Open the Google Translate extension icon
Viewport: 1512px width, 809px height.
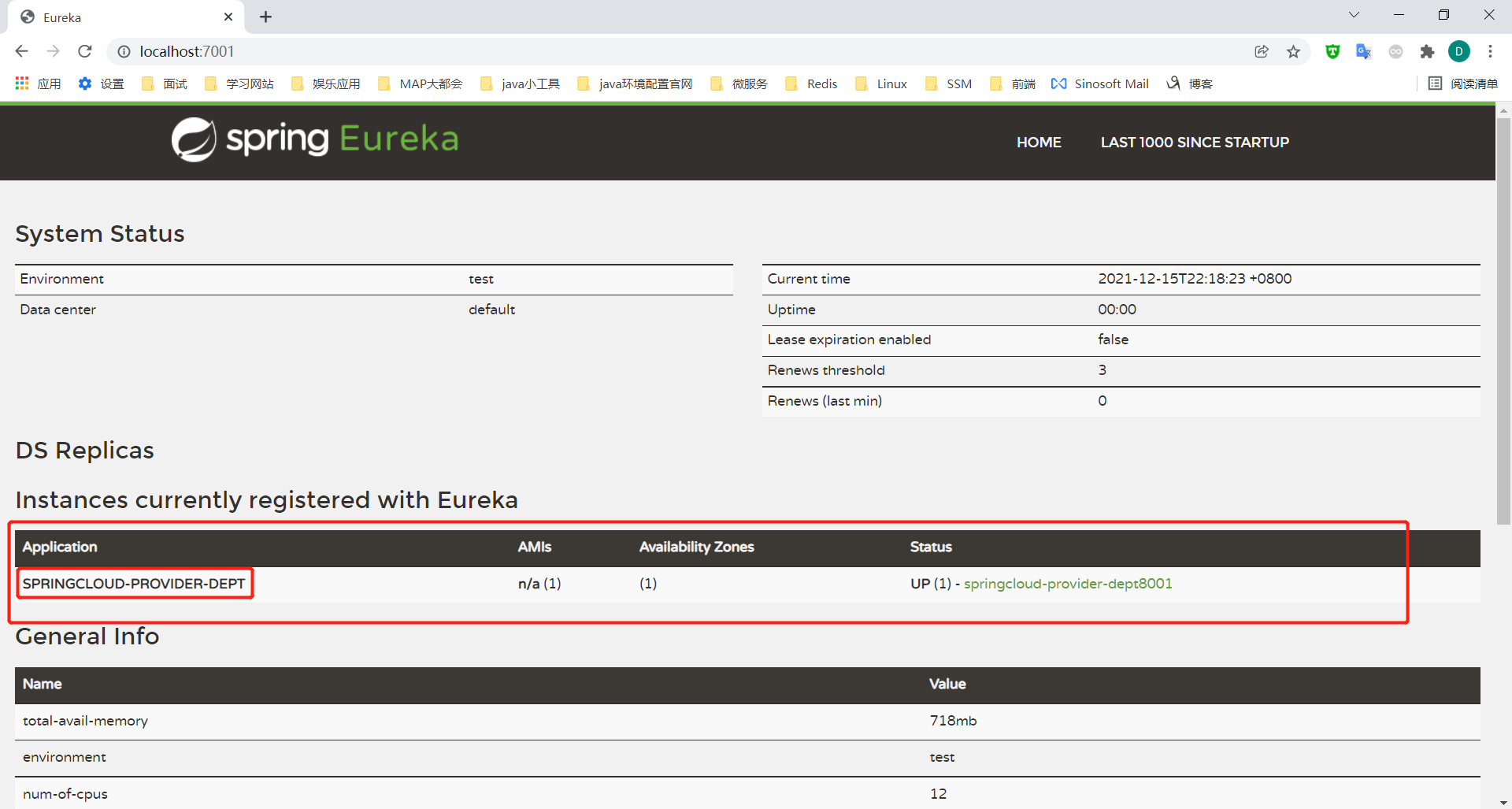tap(1364, 51)
